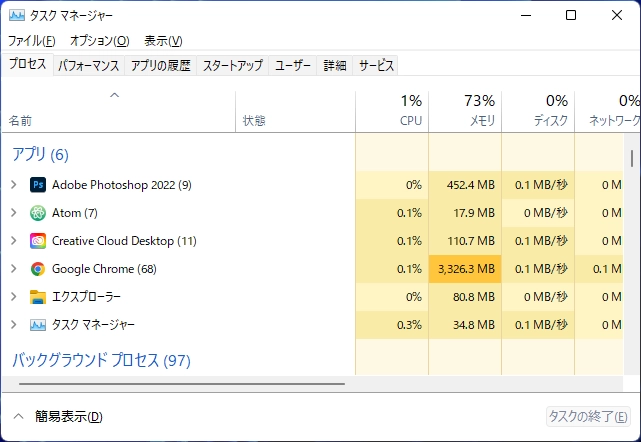Expand the タスク マネージャー process row
The image size is (641, 442).
tap(13, 325)
